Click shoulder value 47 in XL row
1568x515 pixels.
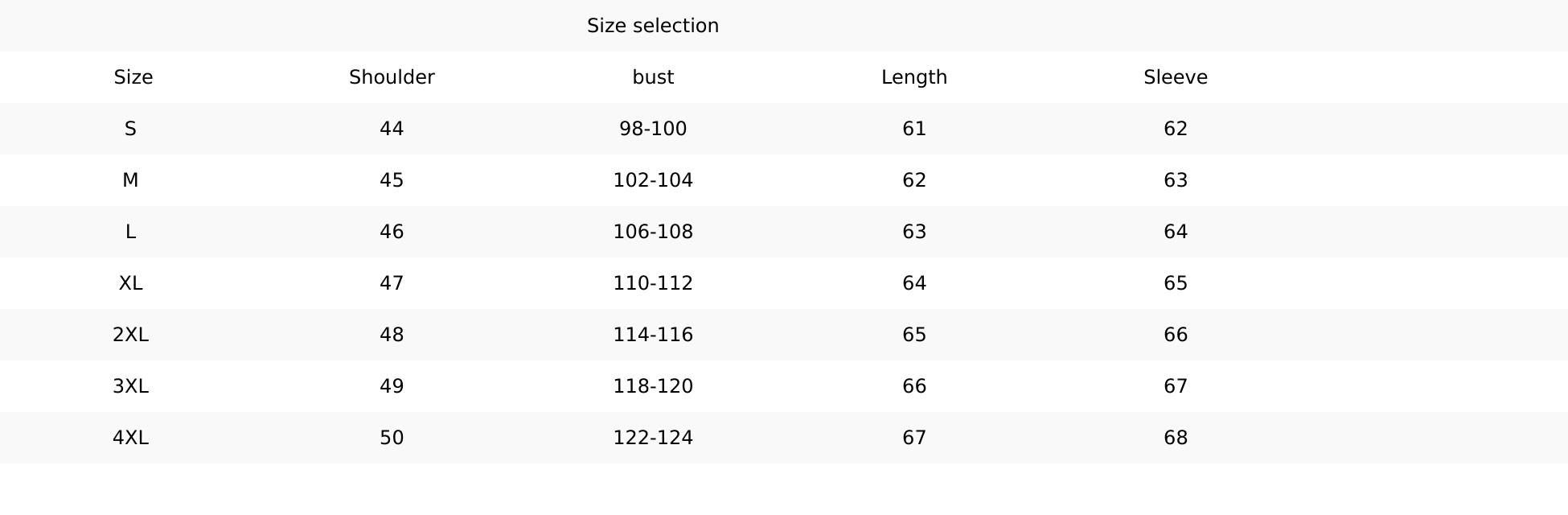click(x=392, y=283)
